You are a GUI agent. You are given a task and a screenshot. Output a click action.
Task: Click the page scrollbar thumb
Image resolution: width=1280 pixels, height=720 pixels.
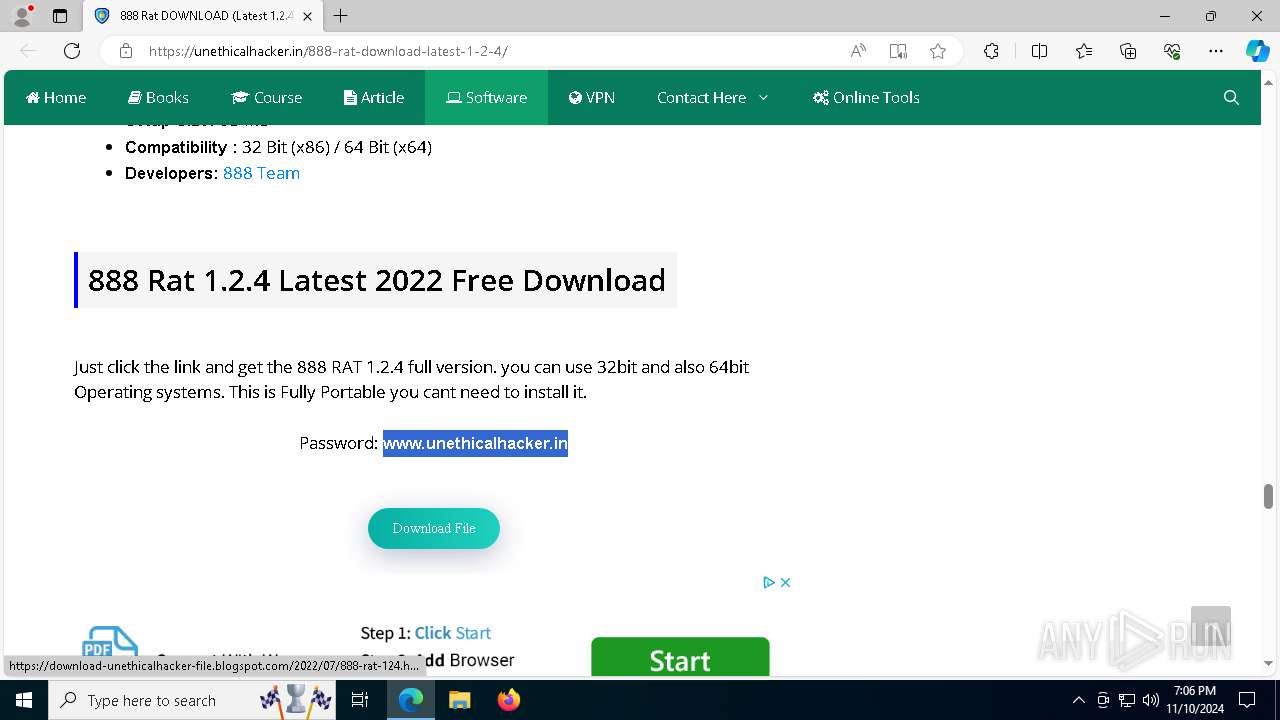click(1268, 496)
